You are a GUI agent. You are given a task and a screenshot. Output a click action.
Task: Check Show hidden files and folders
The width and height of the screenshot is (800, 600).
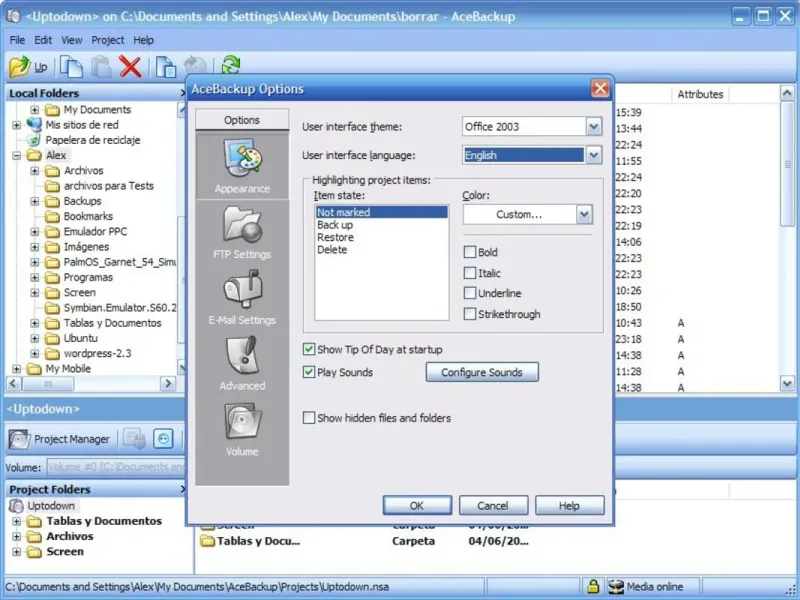click(x=309, y=418)
